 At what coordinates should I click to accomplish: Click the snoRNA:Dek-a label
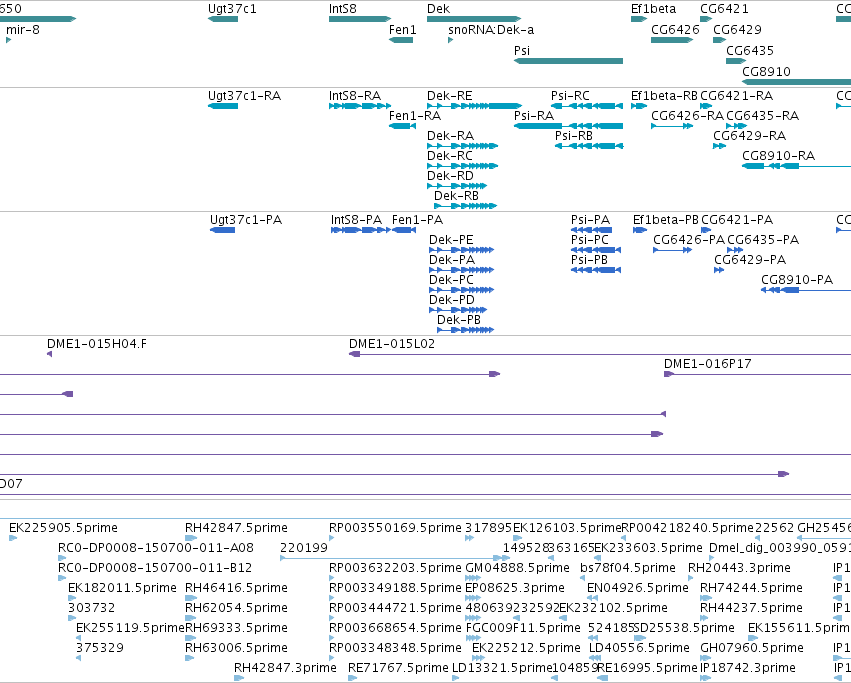[x=491, y=30]
